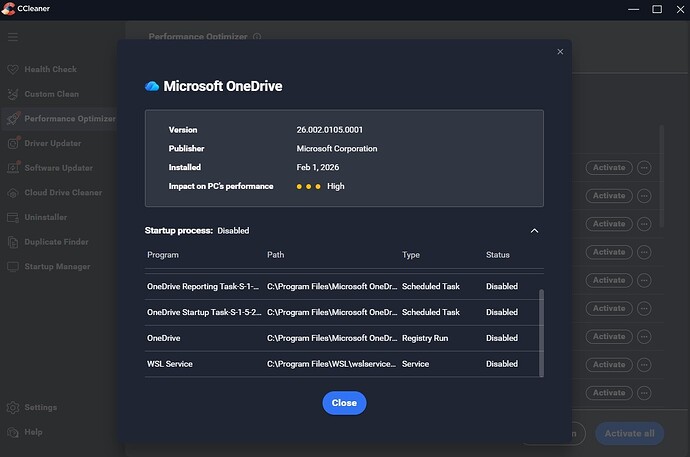Click the OneDrive cloud icon in dialog title
Screen dimensions: 690x457
(152, 86)
